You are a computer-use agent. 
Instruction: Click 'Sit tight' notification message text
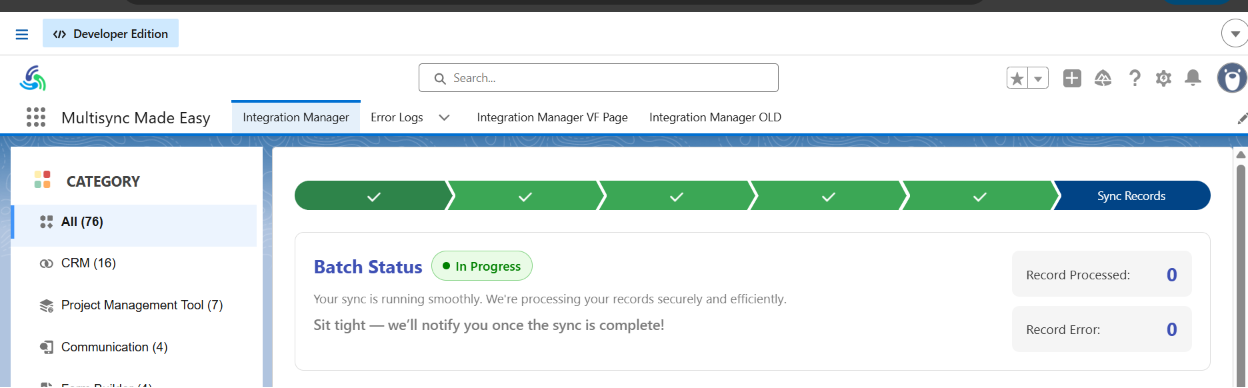click(x=489, y=325)
